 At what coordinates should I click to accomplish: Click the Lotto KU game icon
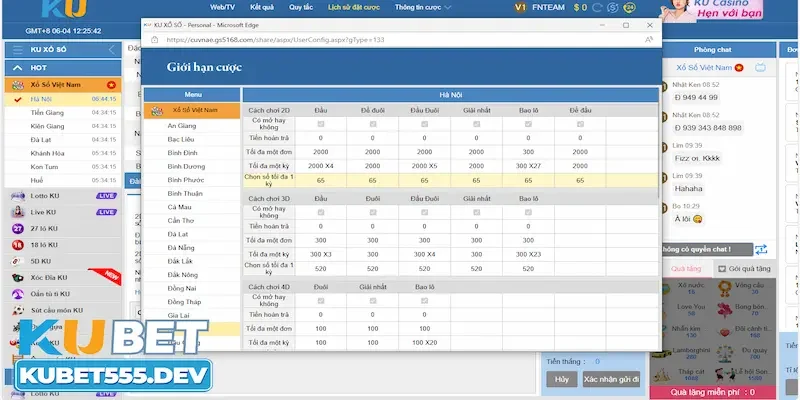point(16,196)
